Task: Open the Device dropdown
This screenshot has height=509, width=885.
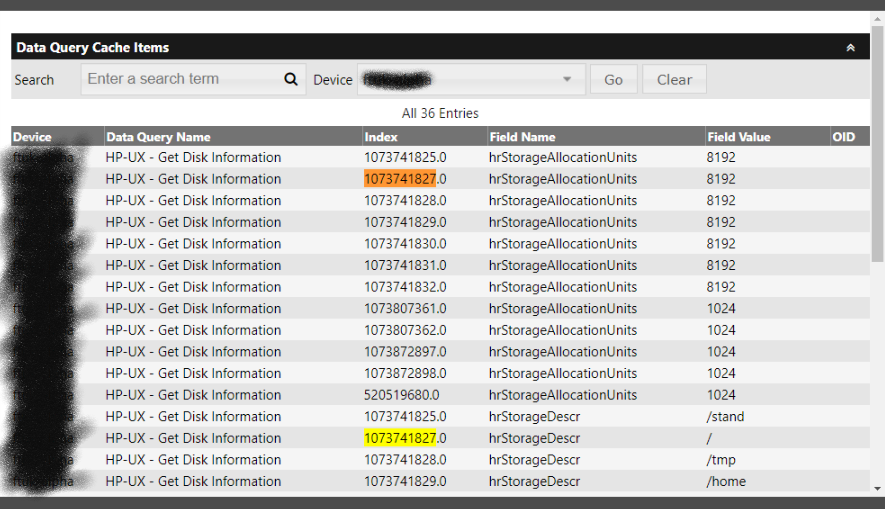Action: click(471, 80)
